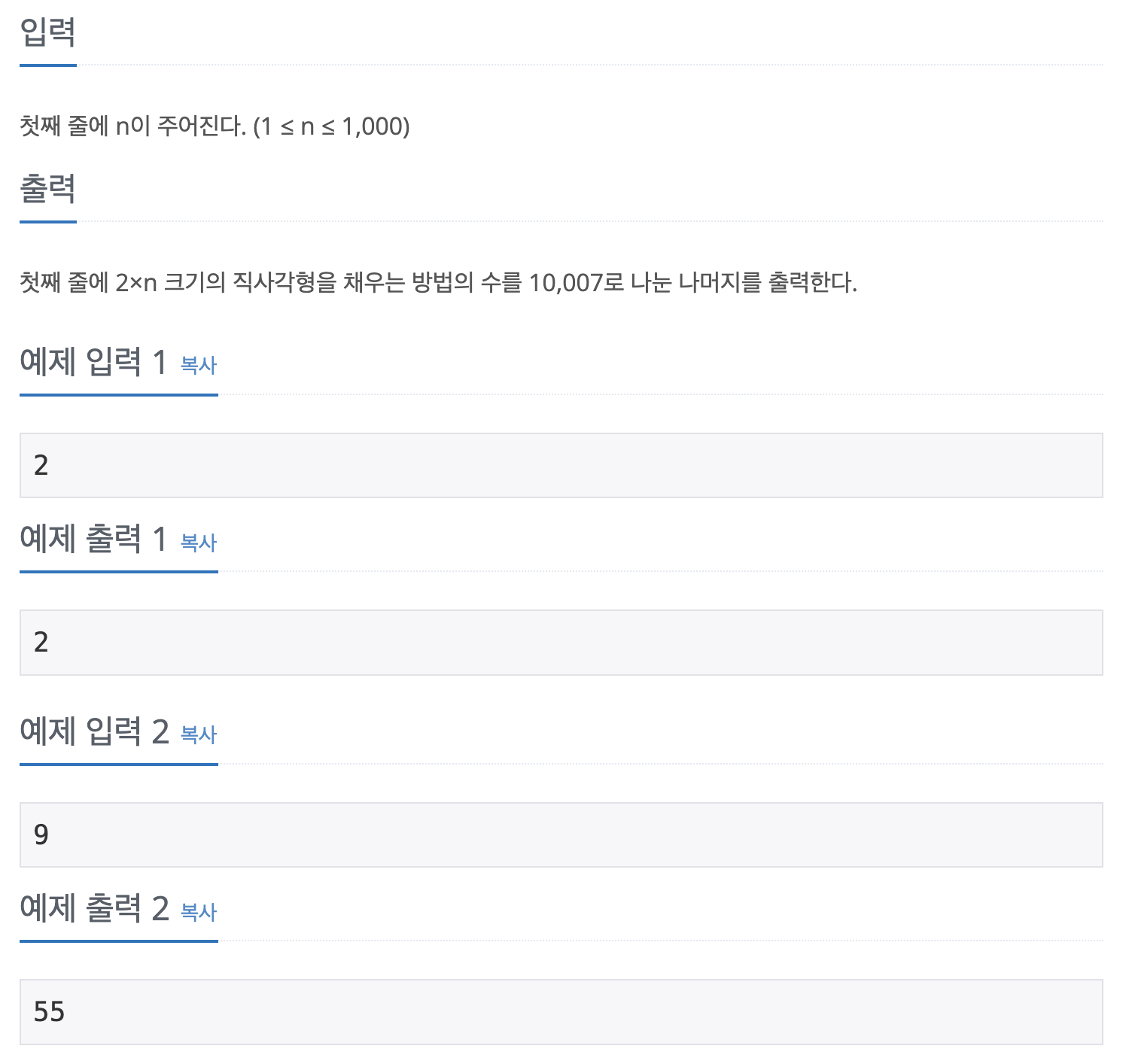Click the 입력 section heading
This screenshot has height=1064, width=1129.
48,32
